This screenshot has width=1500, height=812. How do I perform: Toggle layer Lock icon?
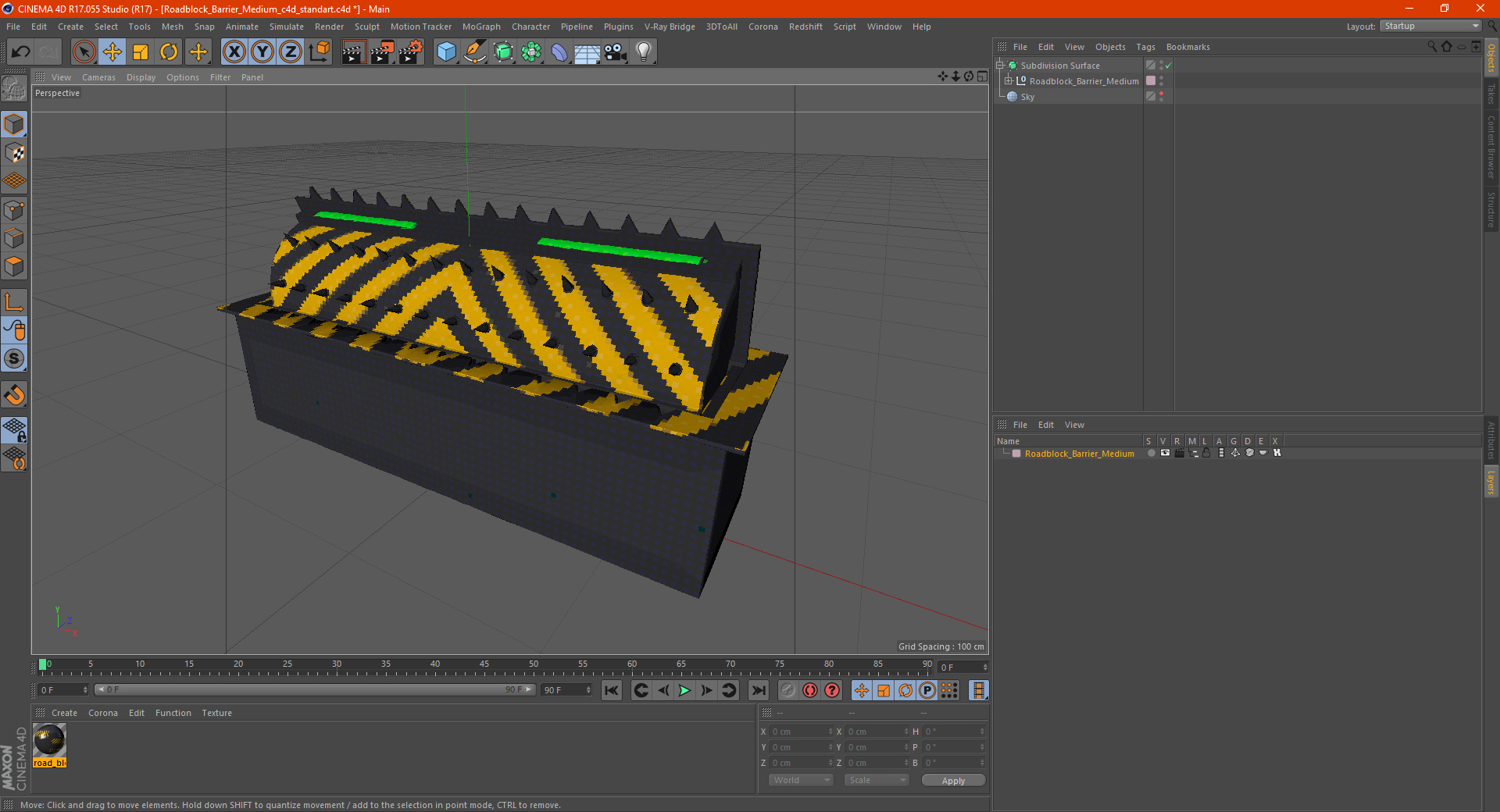(x=1206, y=453)
